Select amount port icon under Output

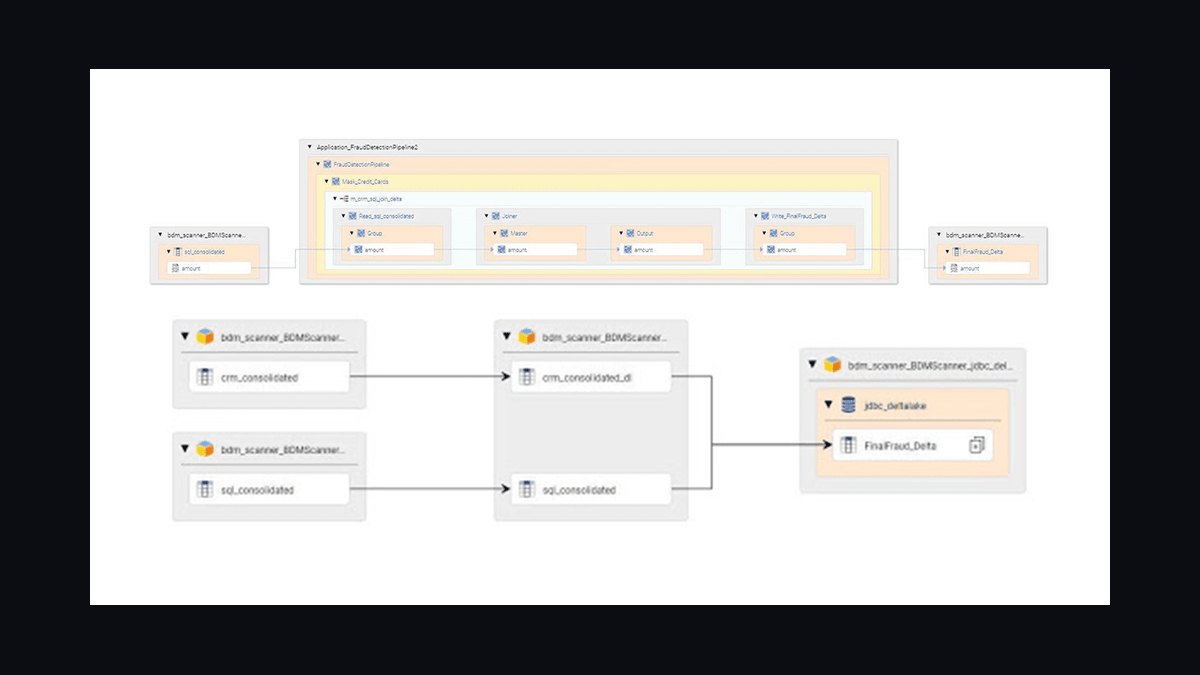coord(628,249)
